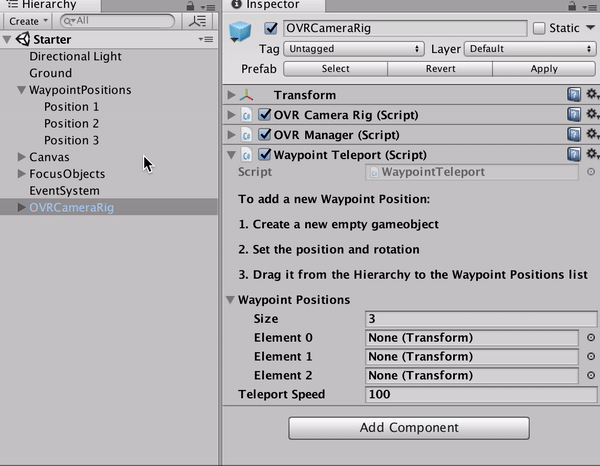Expand the FocusObjects tree node

(21, 174)
